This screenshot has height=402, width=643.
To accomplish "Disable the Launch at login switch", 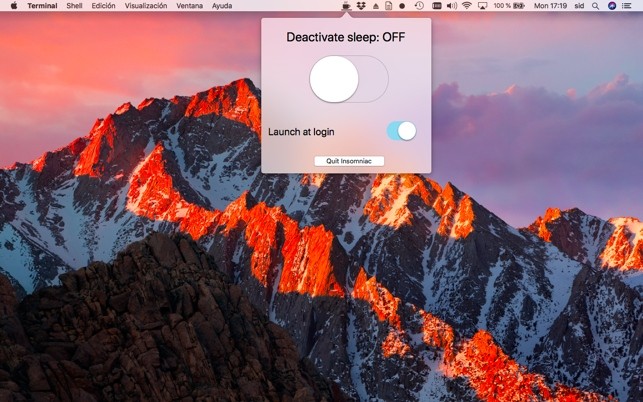I will [x=401, y=131].
